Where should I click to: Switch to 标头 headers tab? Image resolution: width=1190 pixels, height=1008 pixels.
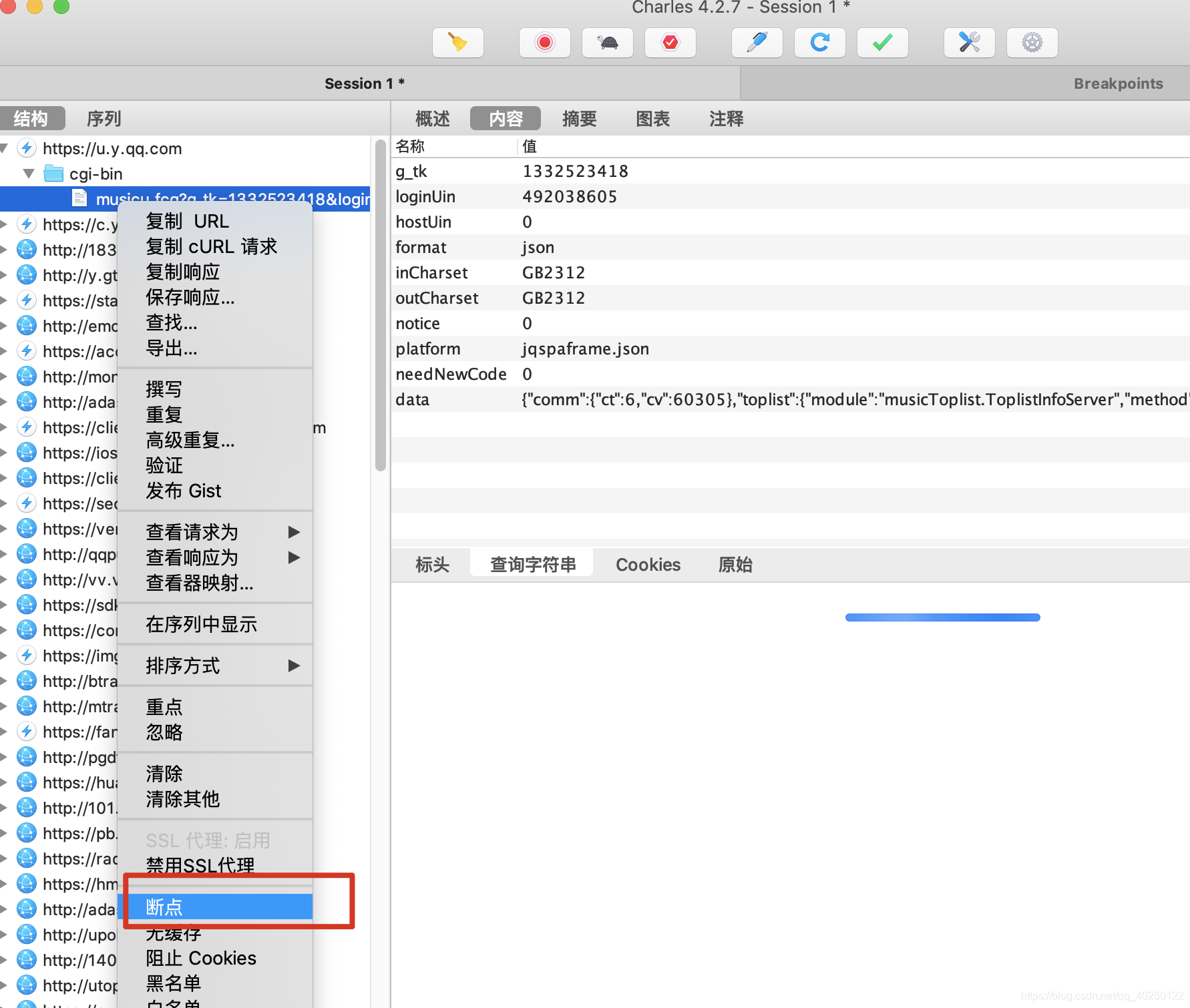[x=432, y=565]
